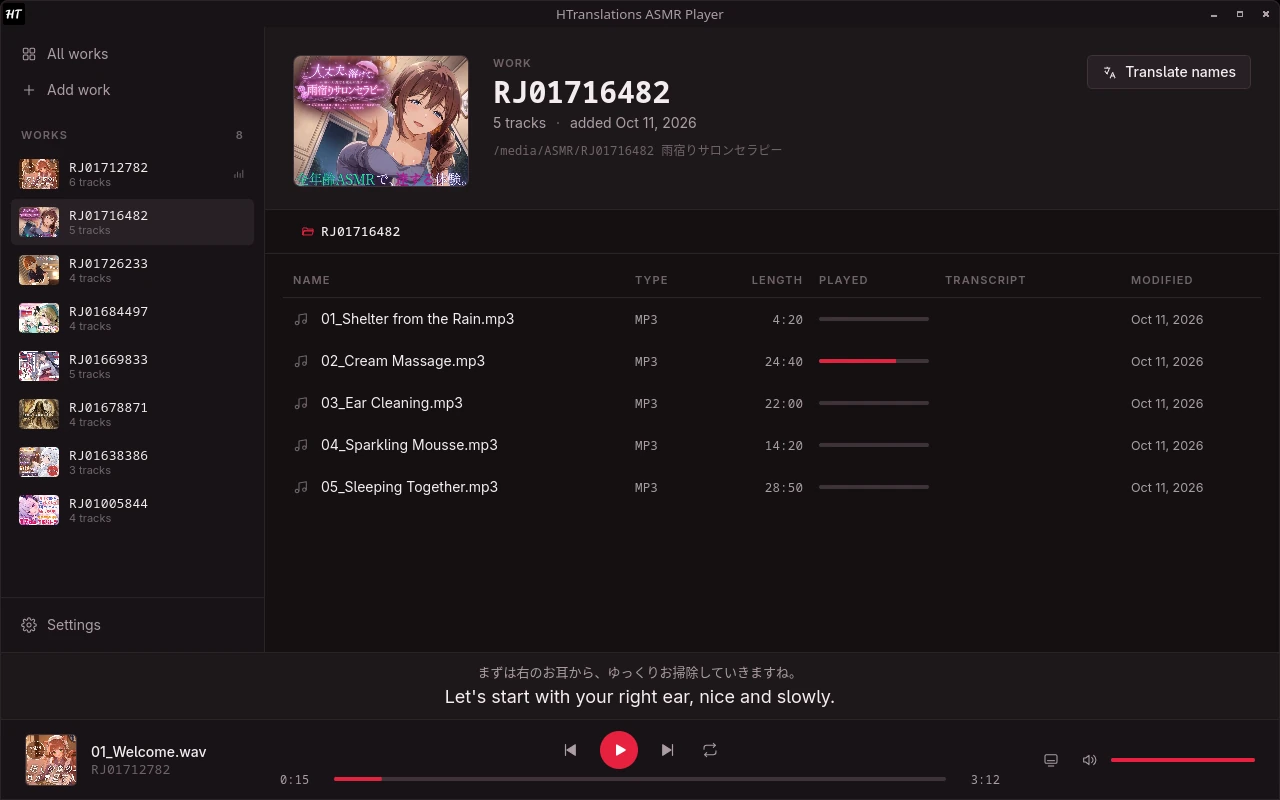This screenshot has width=1280, height=800.
Task: Click music note icon for 03_Ear Cleaning
Action: (301, 403)
